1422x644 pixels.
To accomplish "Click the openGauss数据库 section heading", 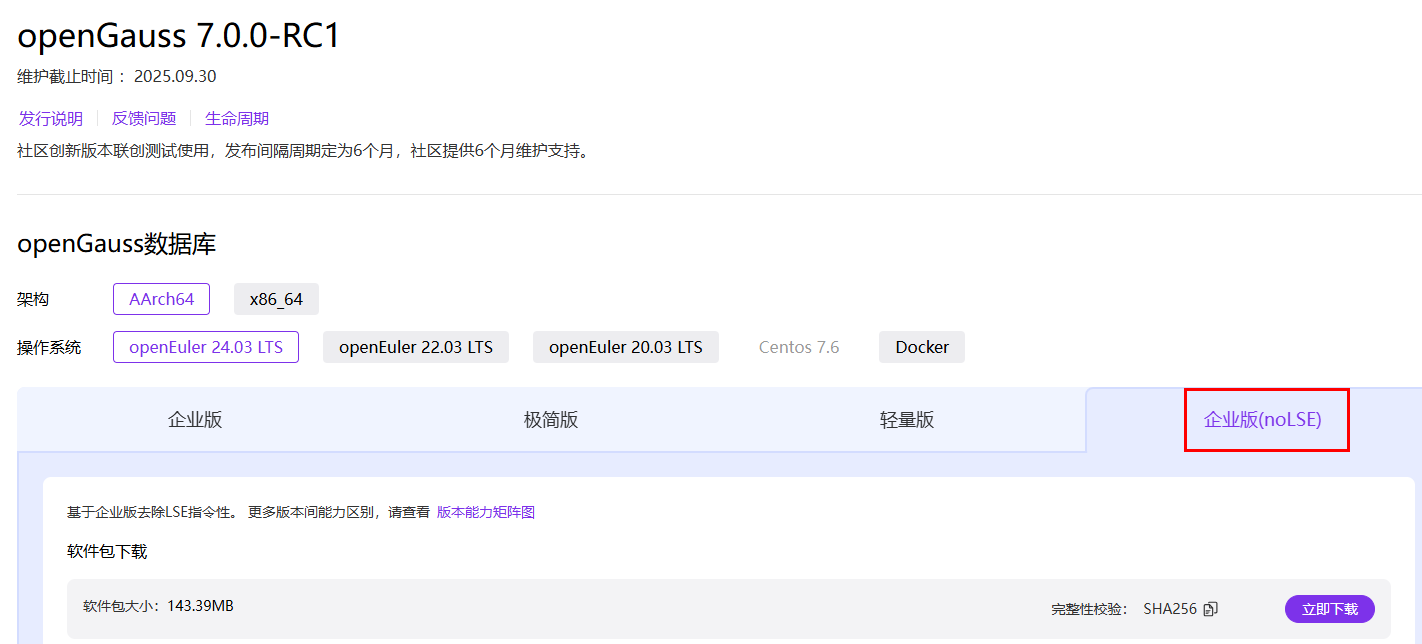I will click(x=117, y=244).
